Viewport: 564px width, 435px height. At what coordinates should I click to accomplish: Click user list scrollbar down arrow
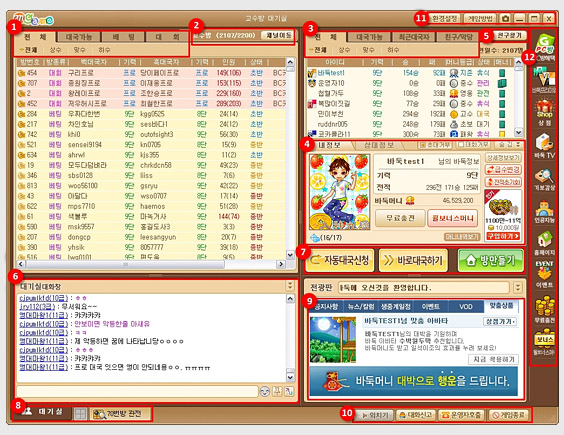pos(518,132)
